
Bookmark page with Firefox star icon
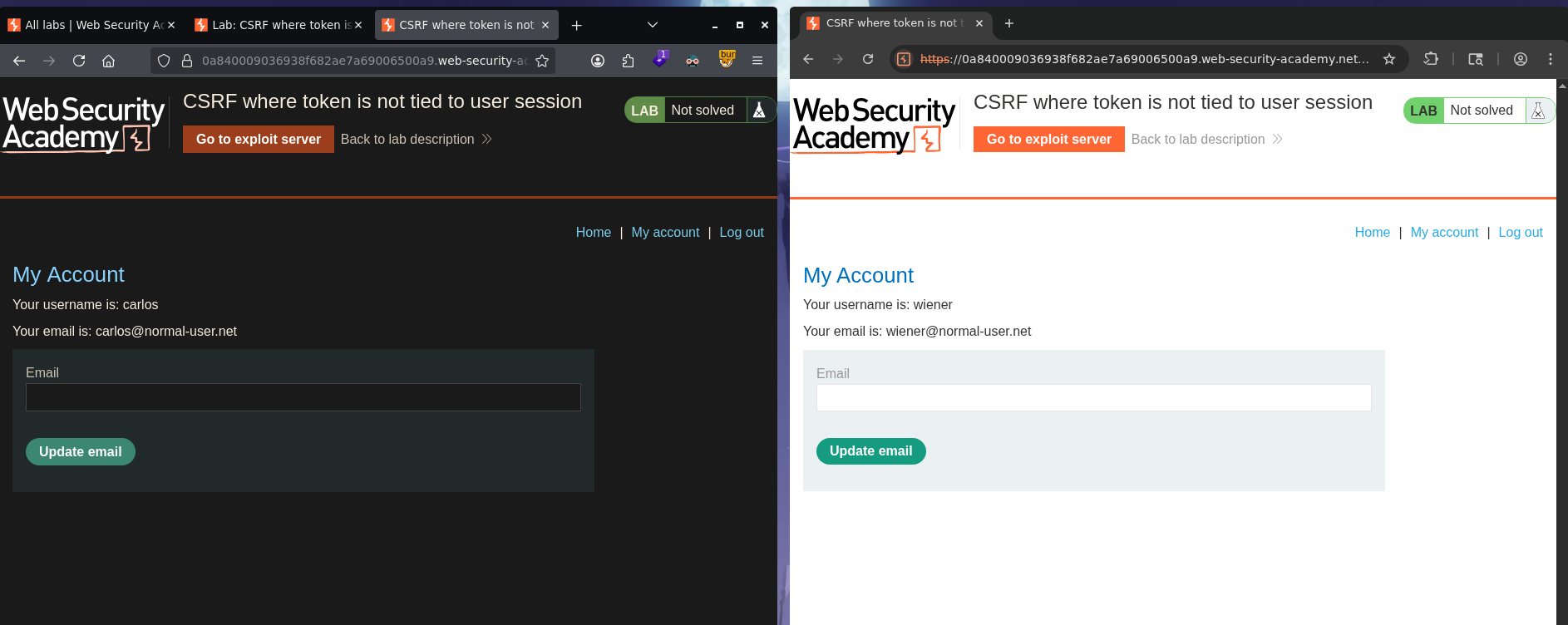point(542,61)
